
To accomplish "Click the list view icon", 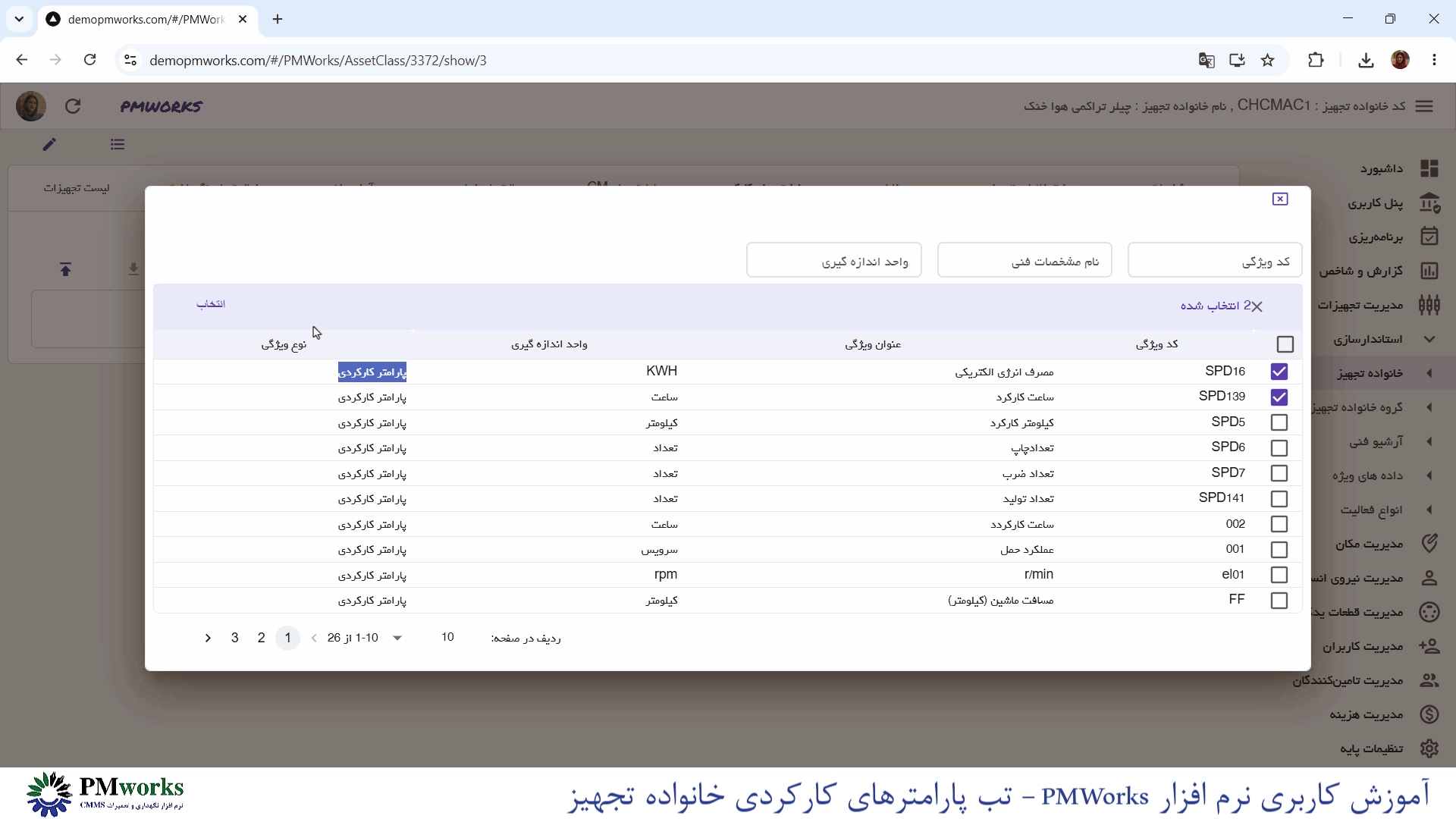I will click(118, 144).
